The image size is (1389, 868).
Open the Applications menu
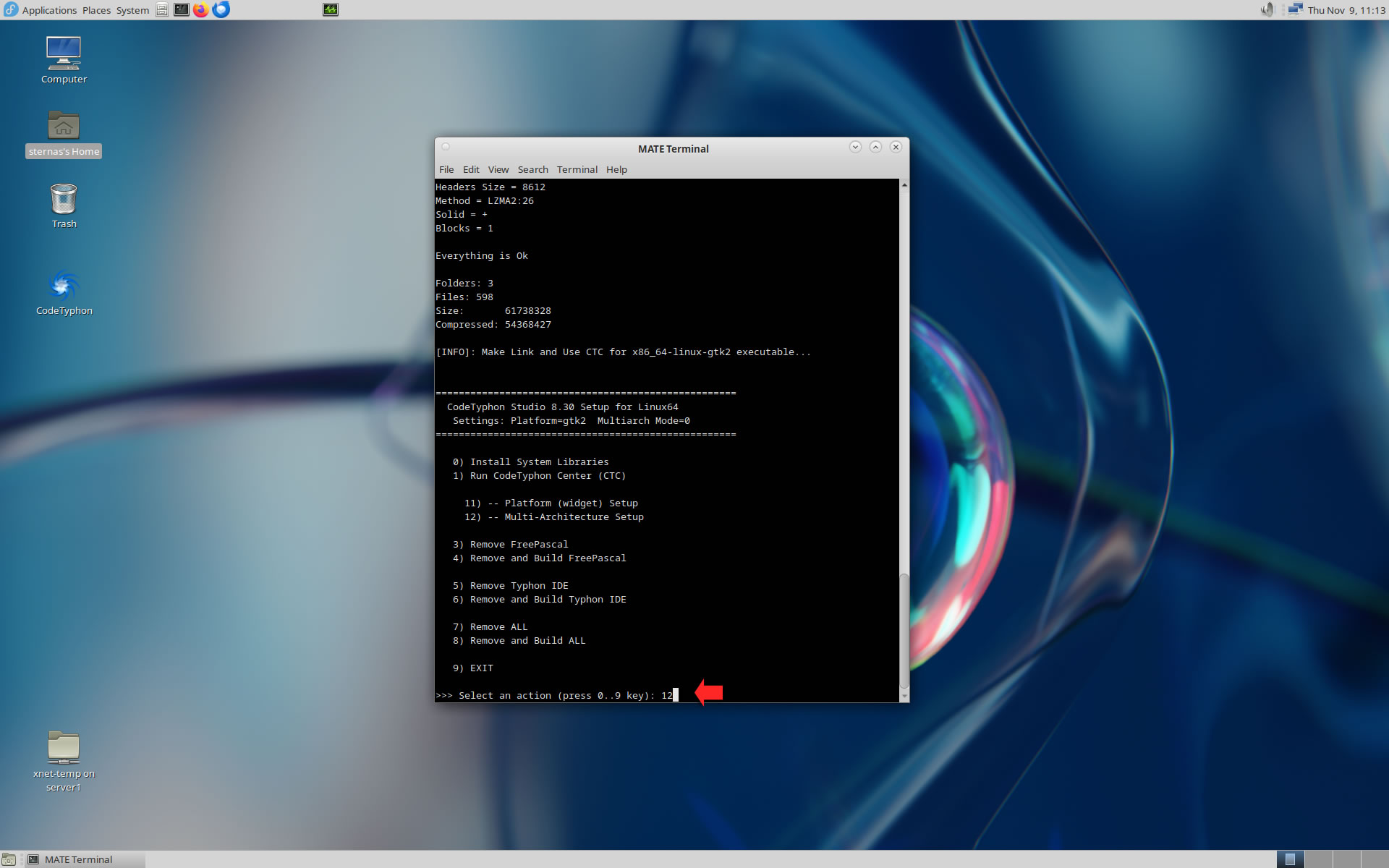[49, 10]
